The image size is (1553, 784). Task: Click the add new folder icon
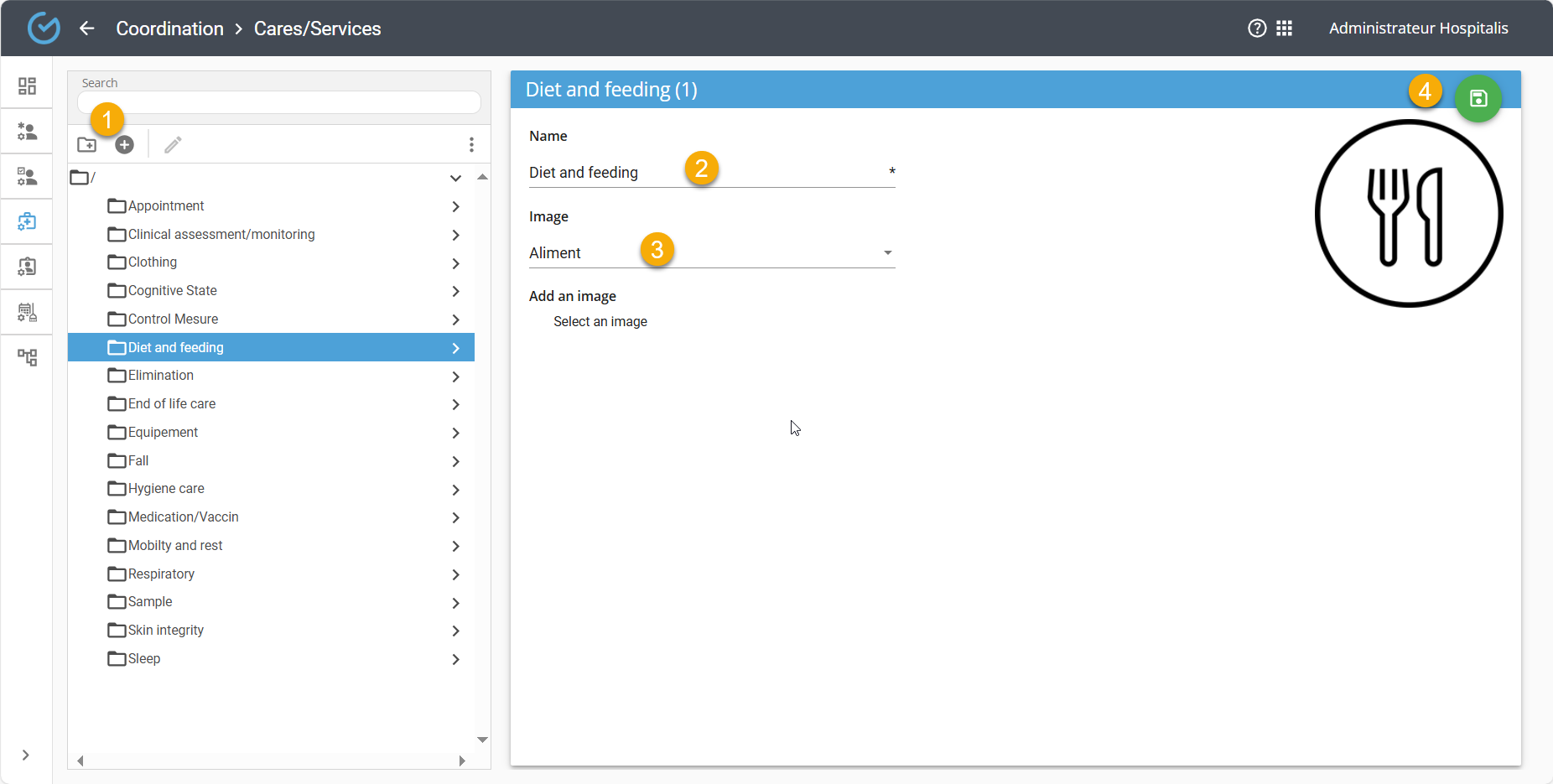tap(87, 145)
